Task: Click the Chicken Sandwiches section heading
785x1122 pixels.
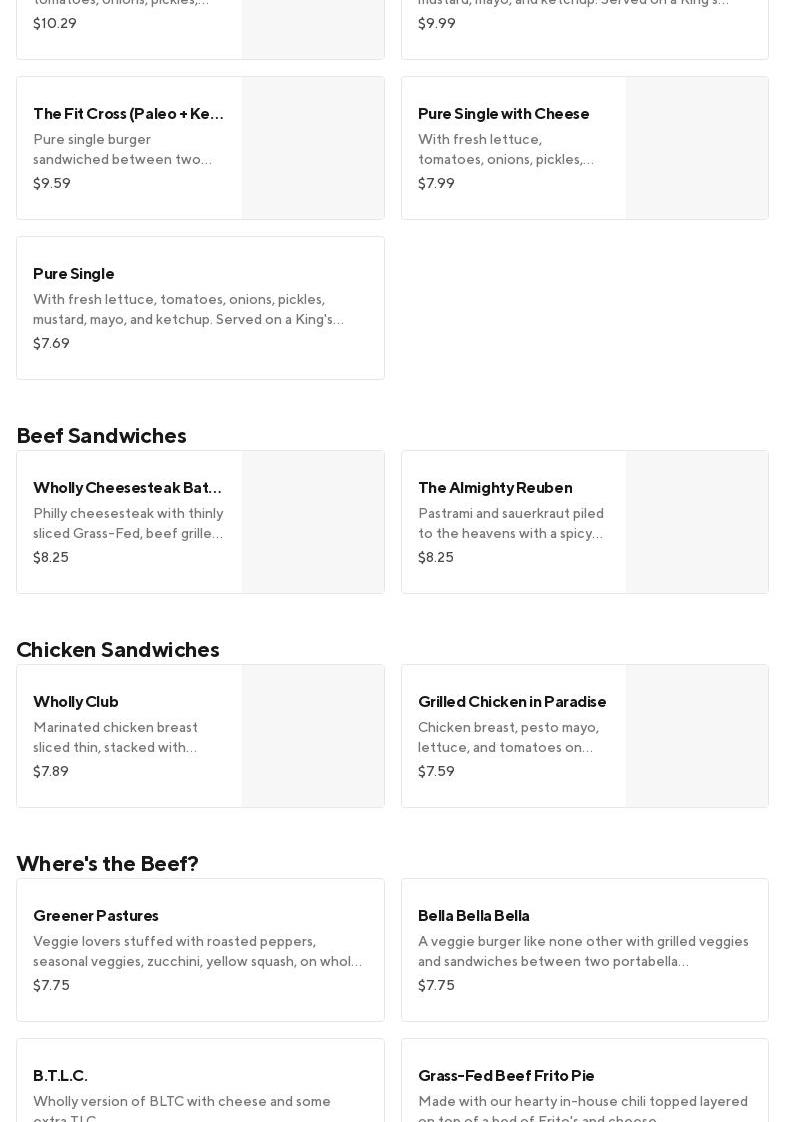Action: tap(118, 650)
